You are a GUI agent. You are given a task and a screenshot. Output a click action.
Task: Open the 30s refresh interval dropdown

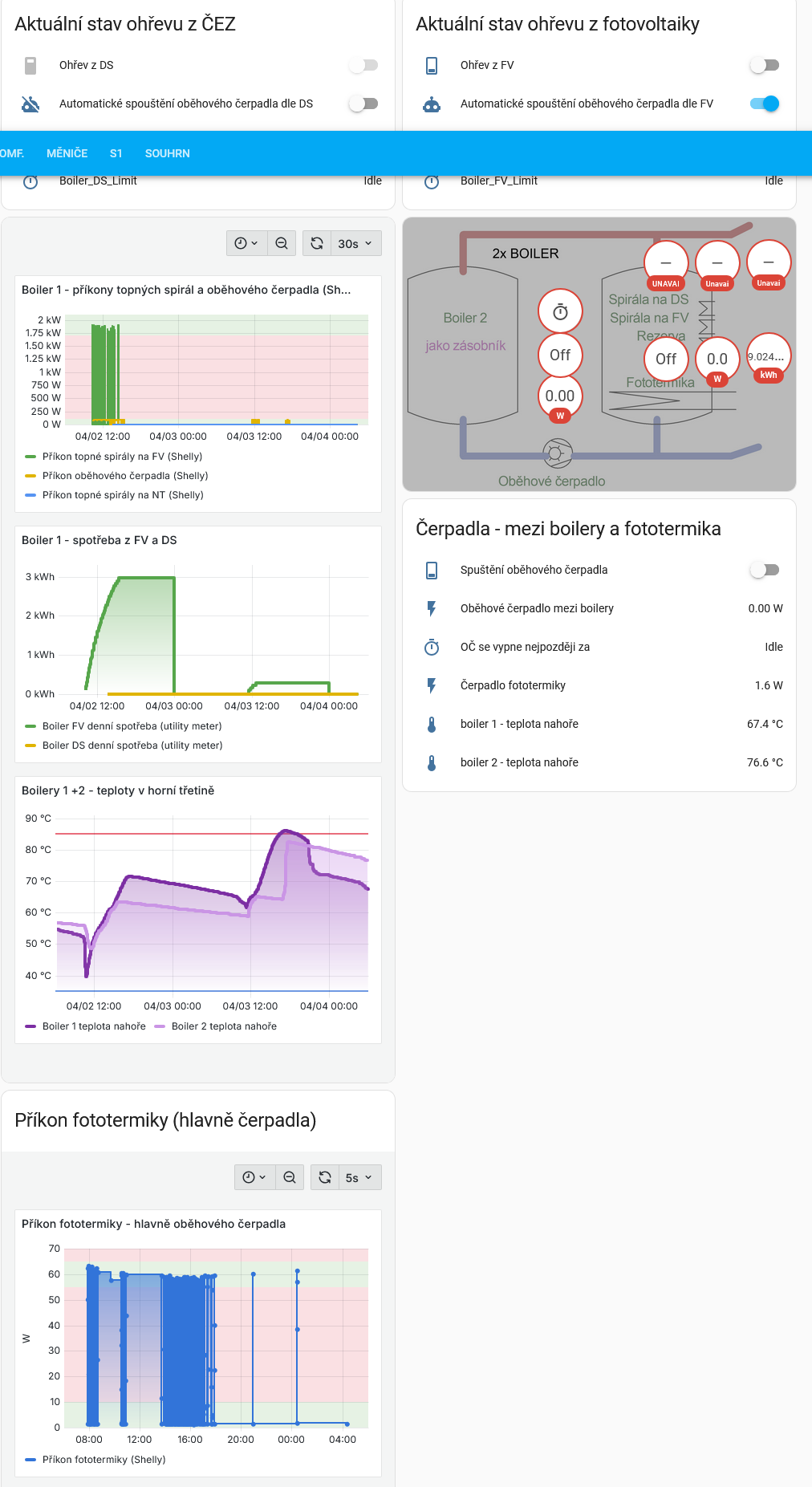click(x=355, y=243)
